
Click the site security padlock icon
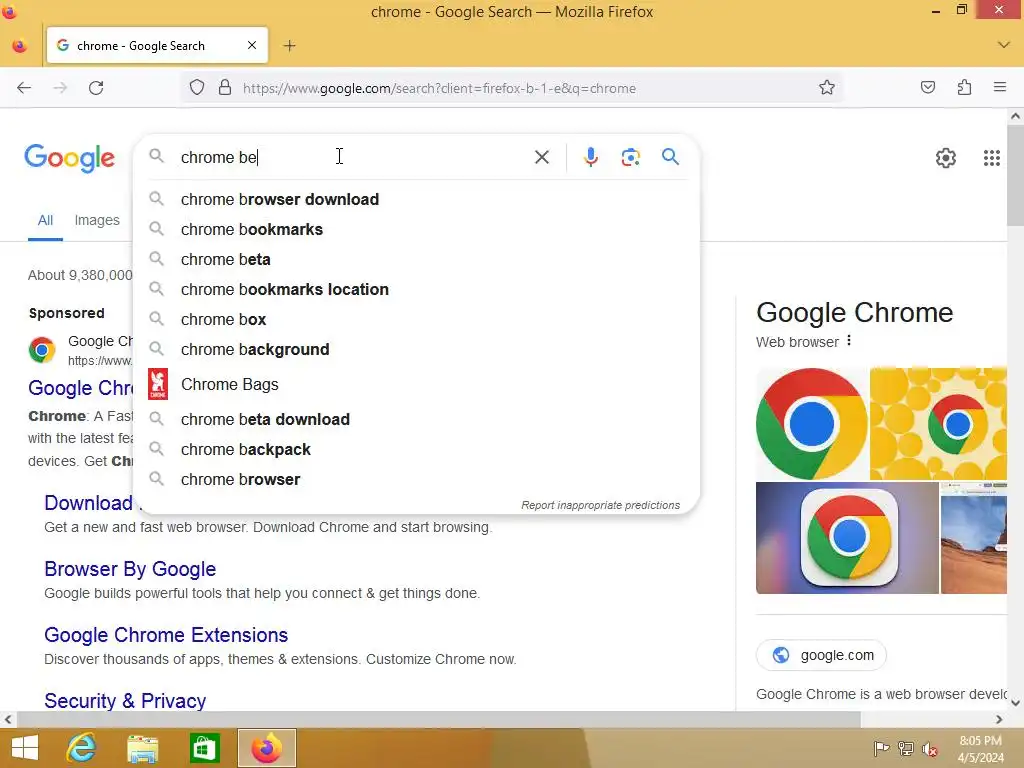225,88
